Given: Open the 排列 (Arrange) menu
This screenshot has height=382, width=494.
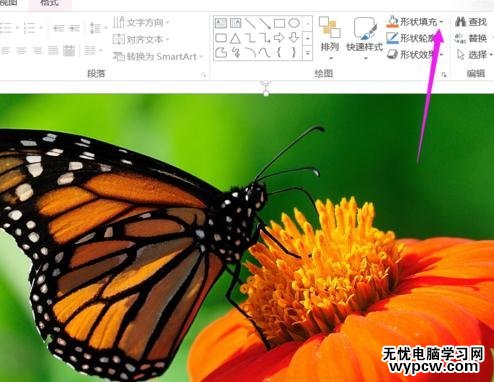Looking at the screenshot, I should point(330,38).
